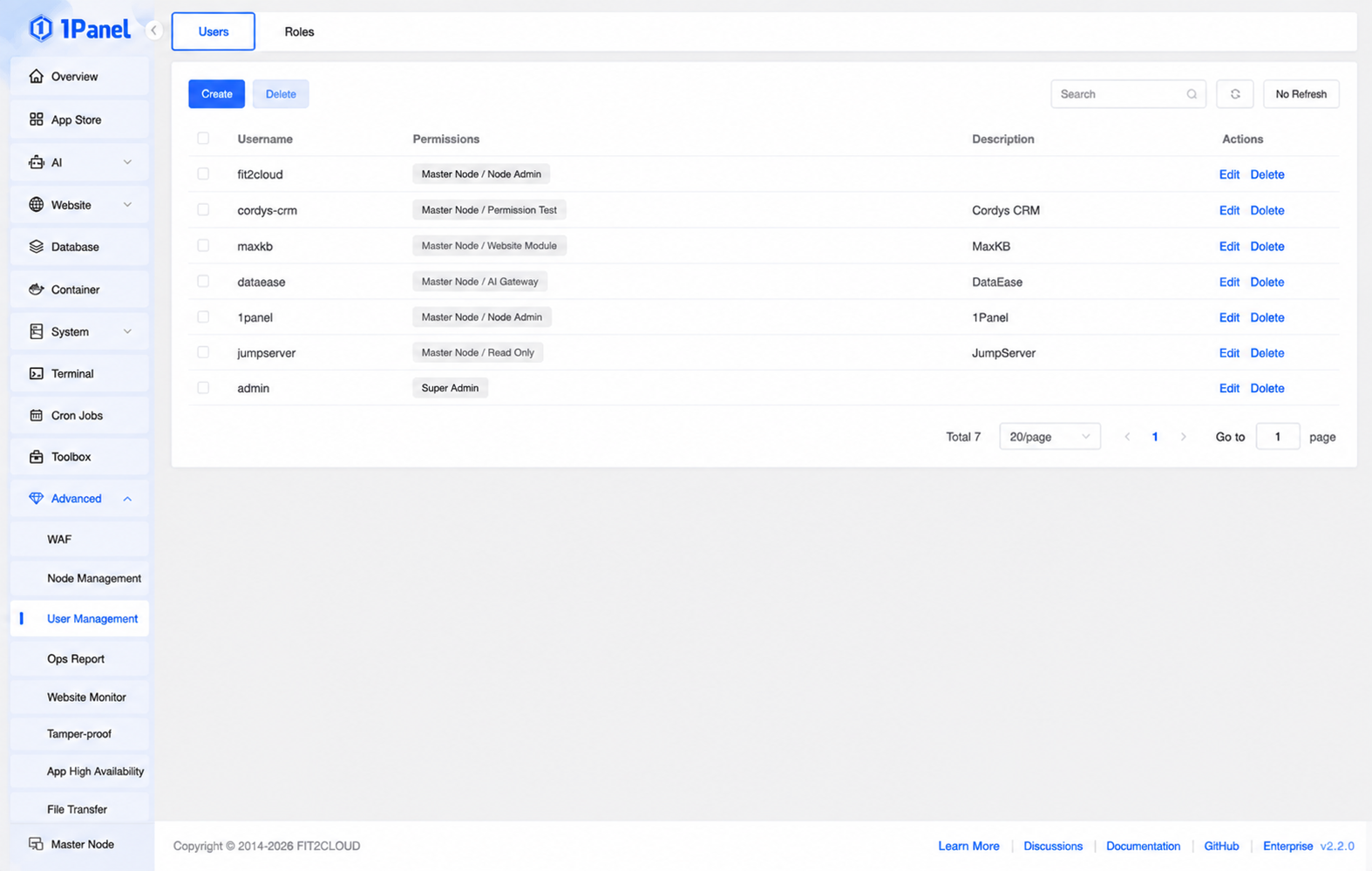Open App Store via the grid icon

[x=36, y=119]
